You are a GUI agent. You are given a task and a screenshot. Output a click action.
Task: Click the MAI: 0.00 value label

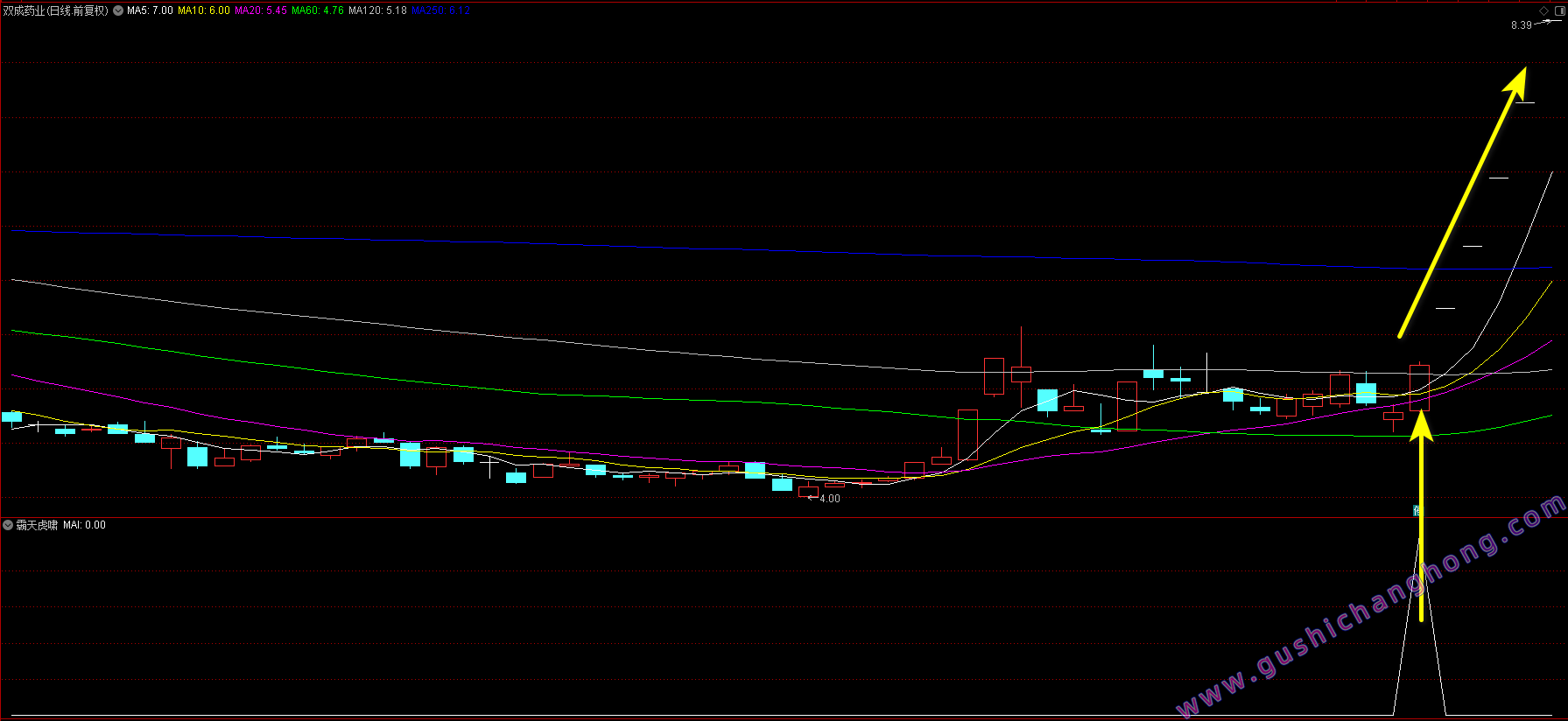84,525
